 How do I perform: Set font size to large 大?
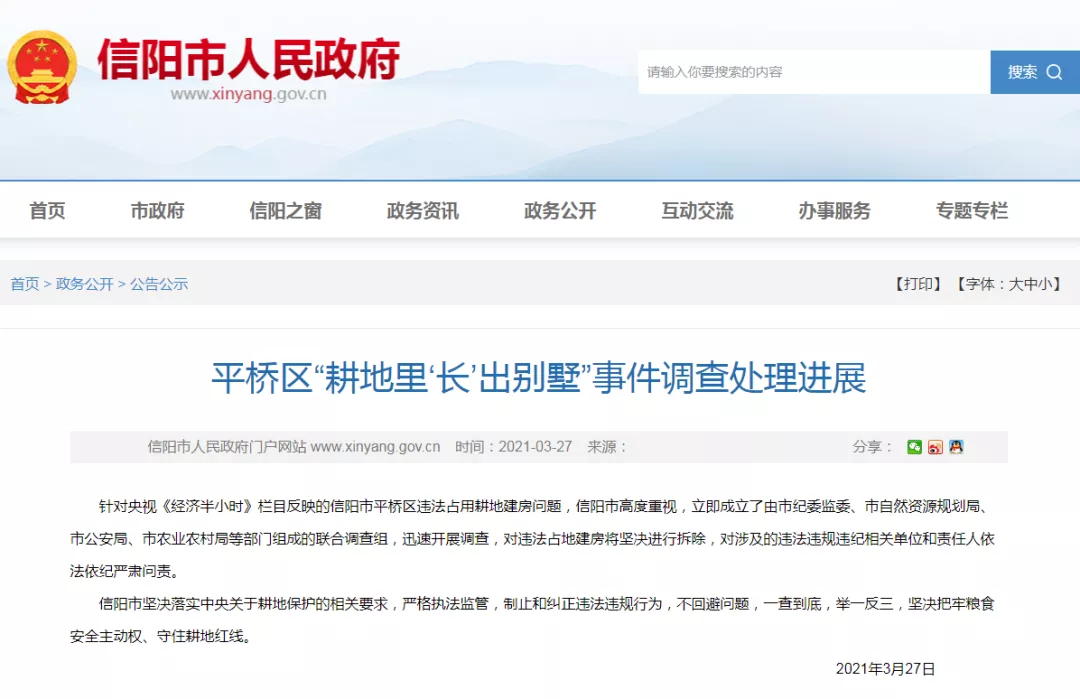click(x=1015, y=284)
